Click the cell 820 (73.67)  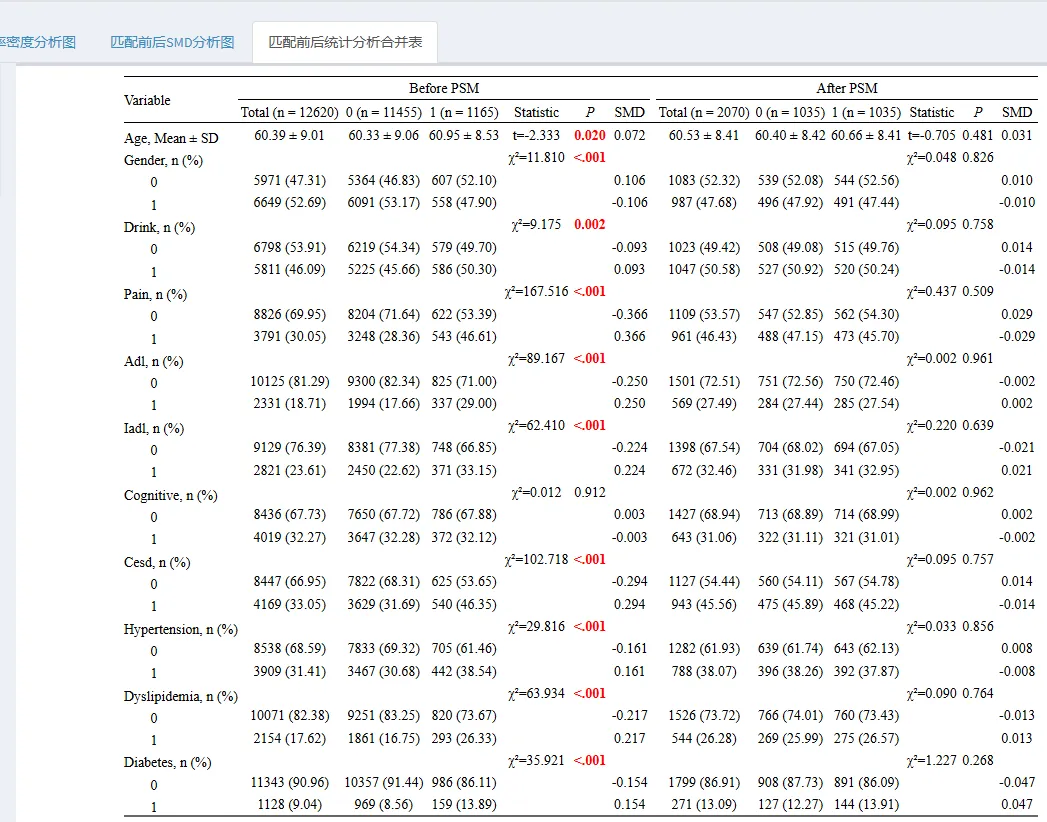coord(464,715)
